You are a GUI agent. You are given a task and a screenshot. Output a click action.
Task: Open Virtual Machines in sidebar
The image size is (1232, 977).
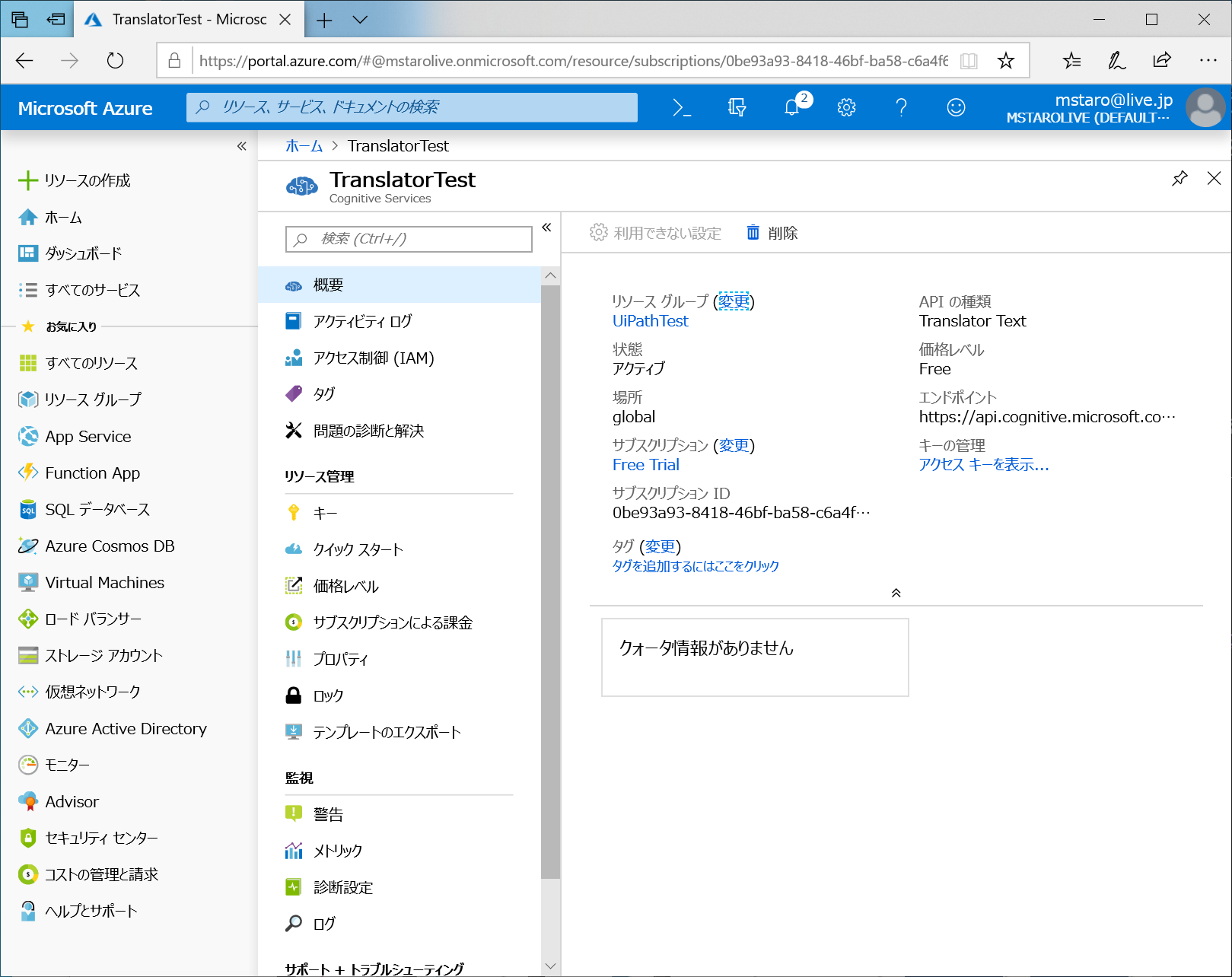[x=129, y=582]
